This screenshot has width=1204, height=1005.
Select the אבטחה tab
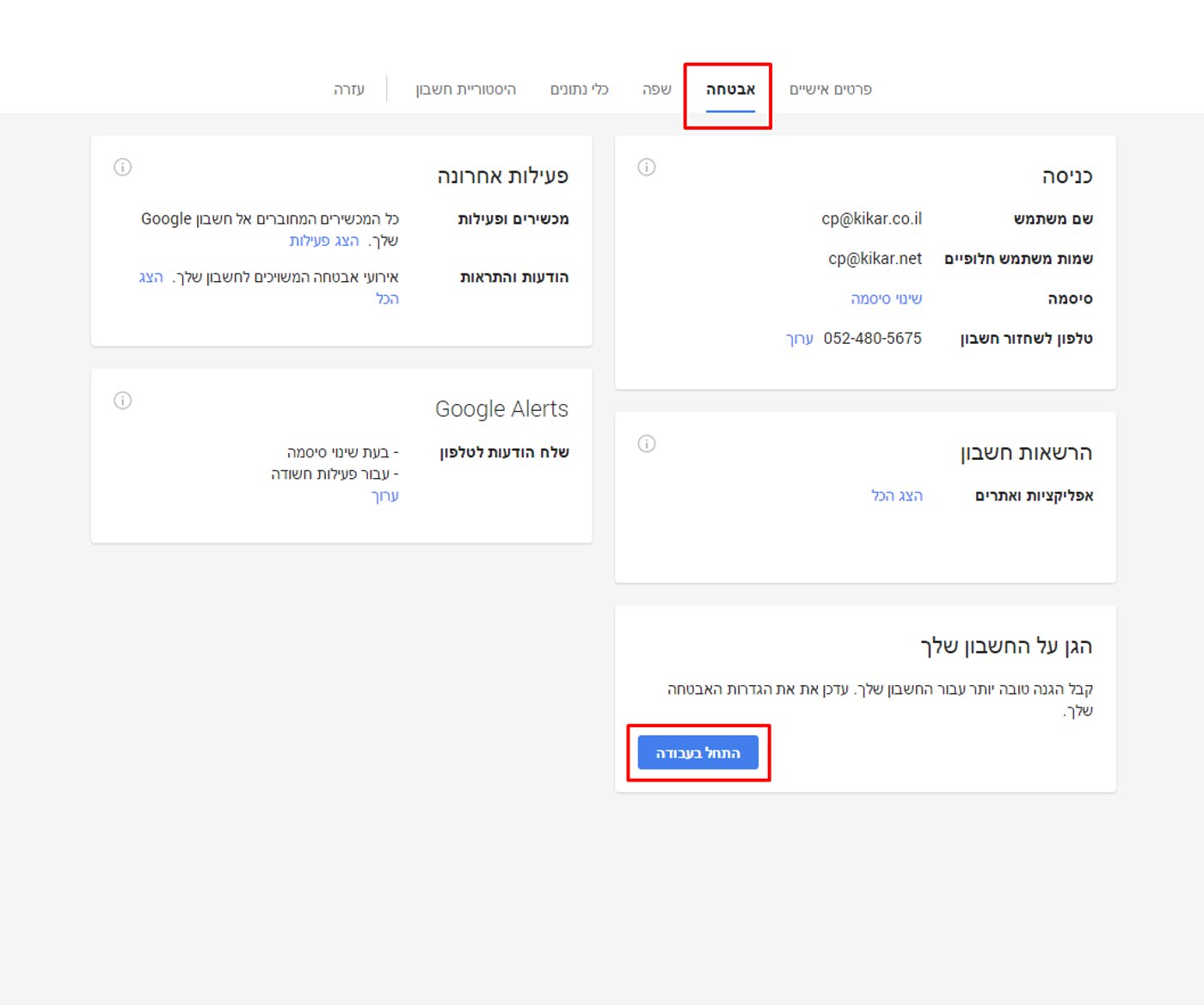(730, 89)
